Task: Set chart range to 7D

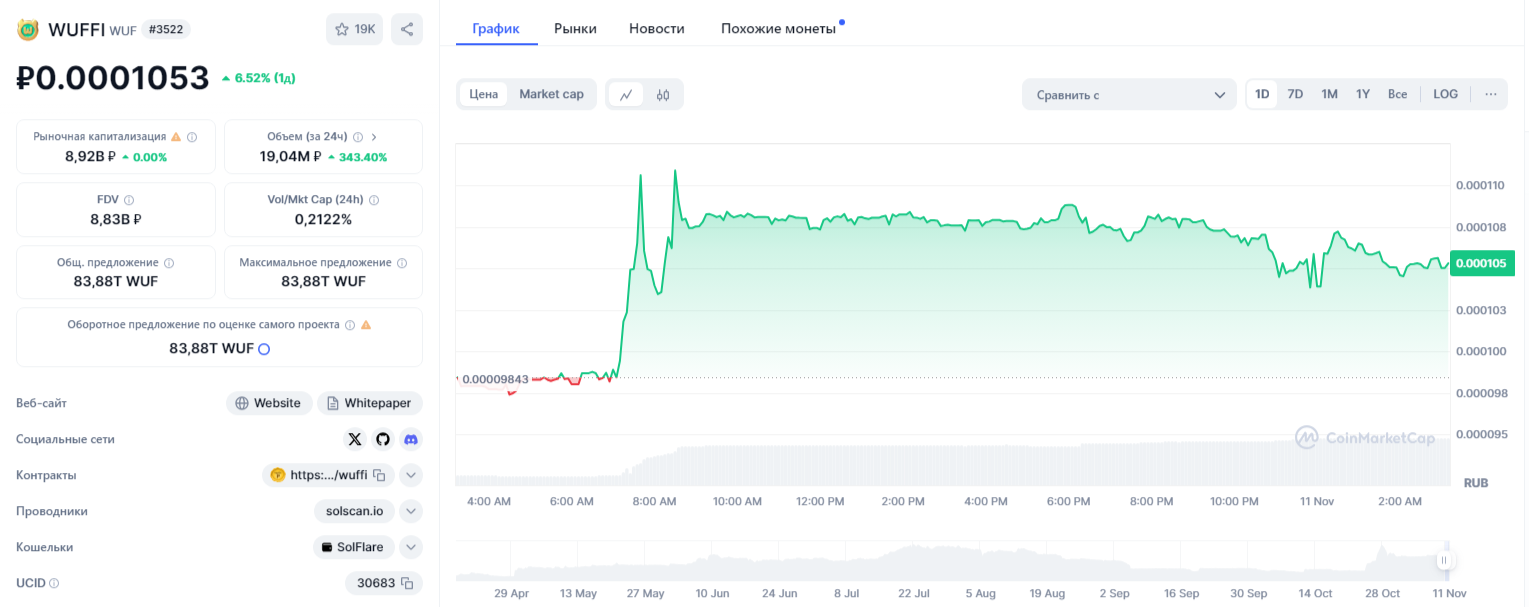Action: pyautogui.click(x=1295, y=94)
